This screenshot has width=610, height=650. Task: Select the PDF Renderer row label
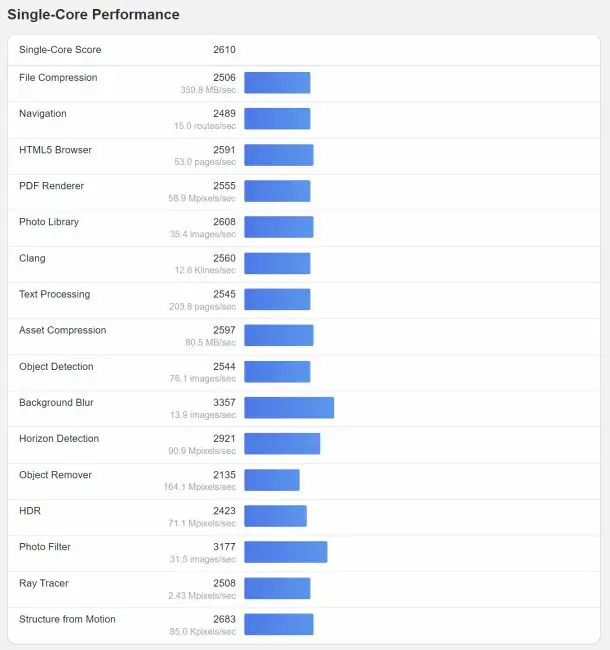coord(51,186)
